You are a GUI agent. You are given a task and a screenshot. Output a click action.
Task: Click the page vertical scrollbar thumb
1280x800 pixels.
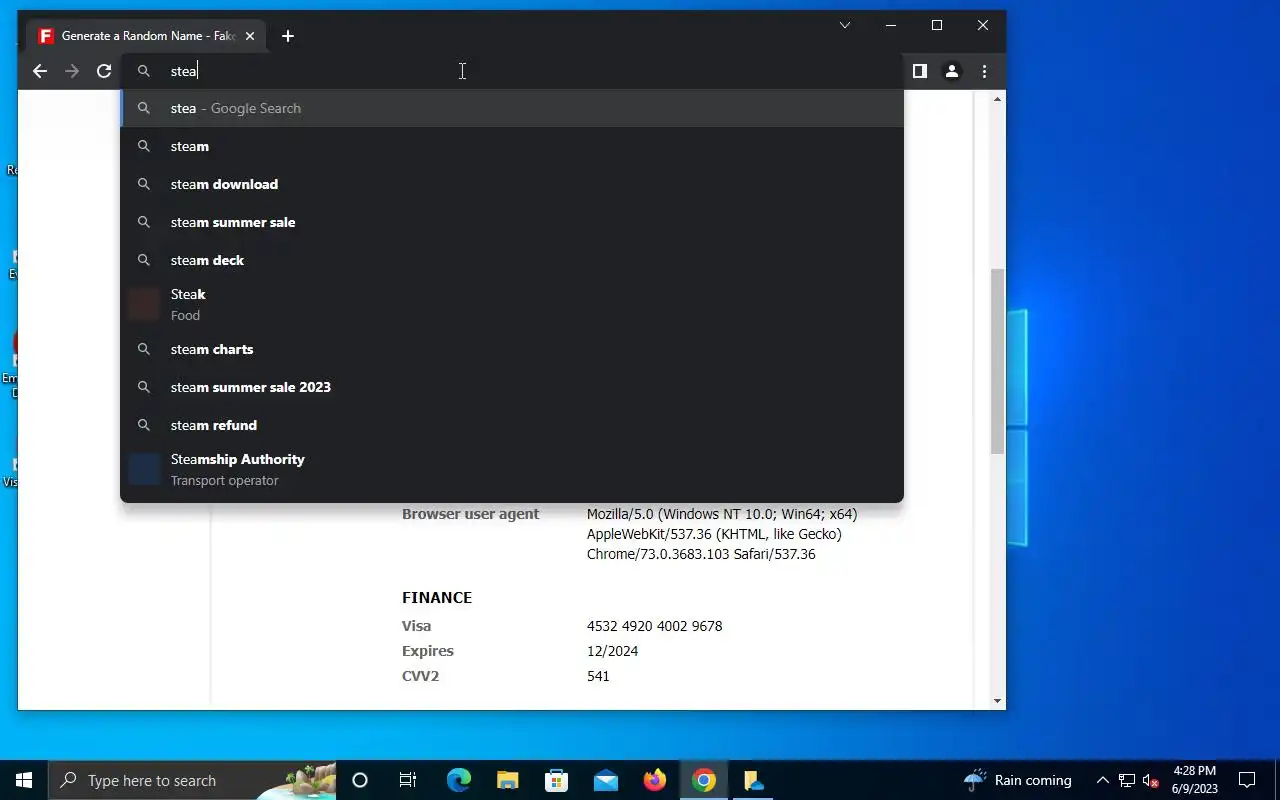[x=997, y=361]
